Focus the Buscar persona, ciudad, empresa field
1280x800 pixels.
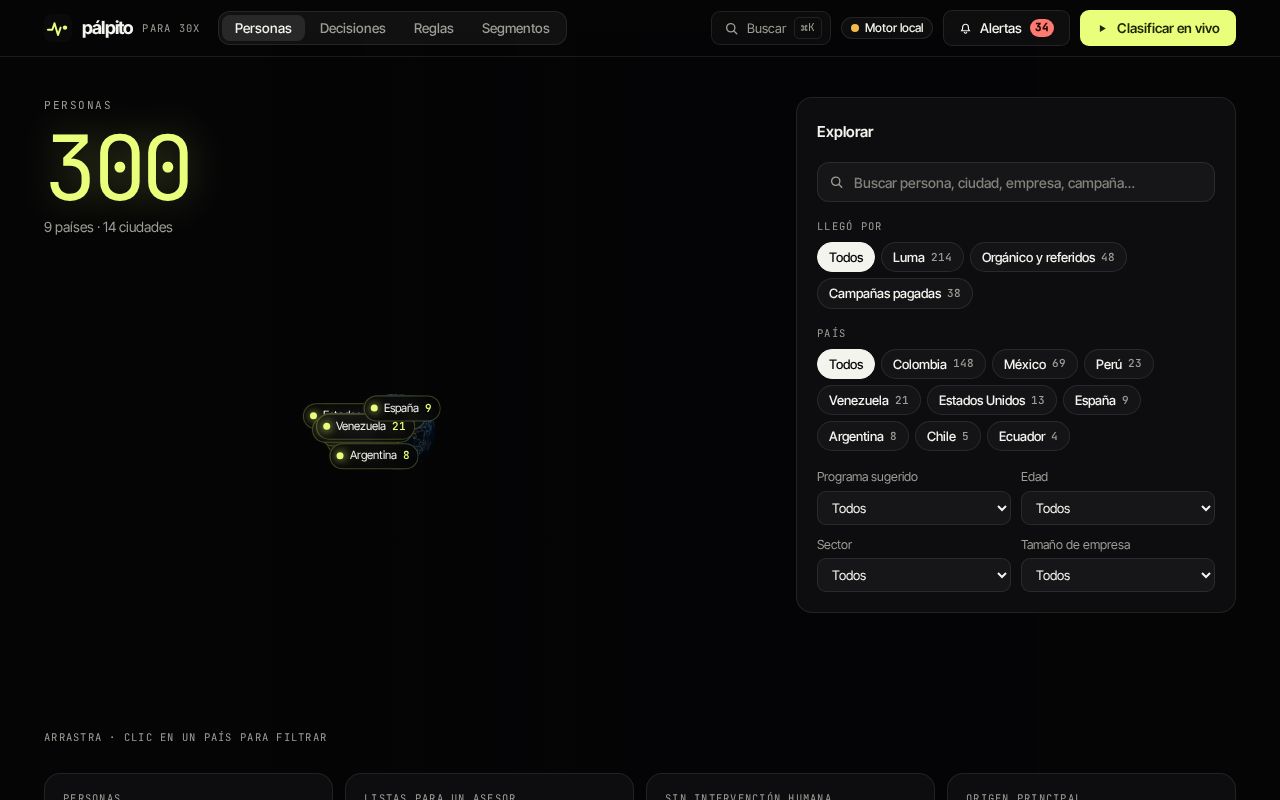(1016, 182)
